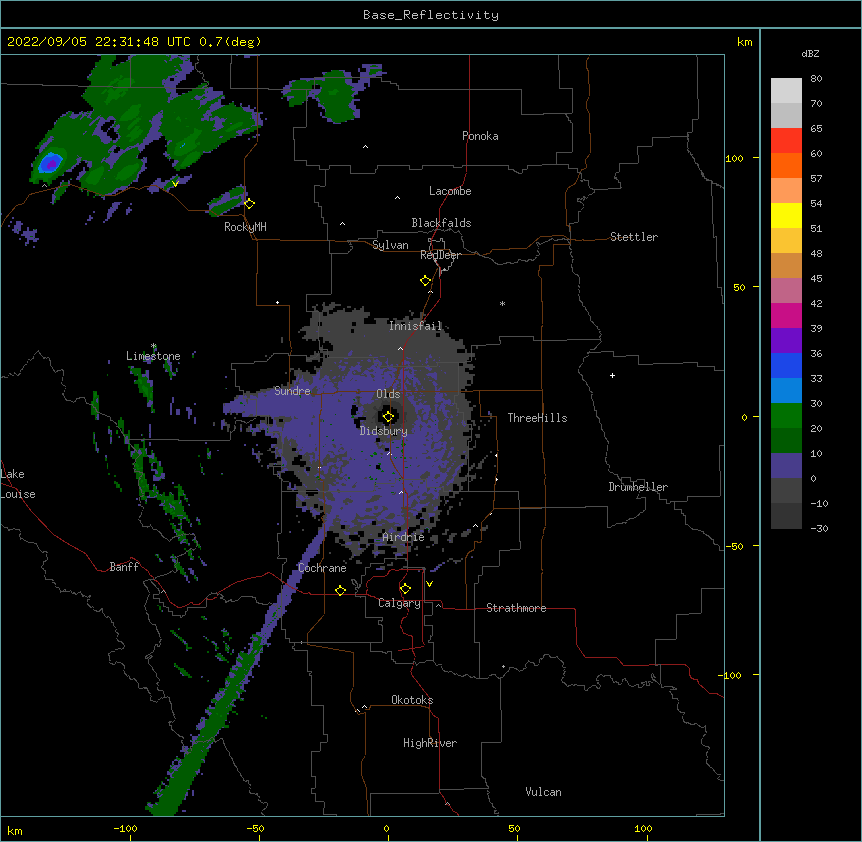Click the 65 value in dBZ legend
Screen dimensions: 862x842
click(816, 128)
